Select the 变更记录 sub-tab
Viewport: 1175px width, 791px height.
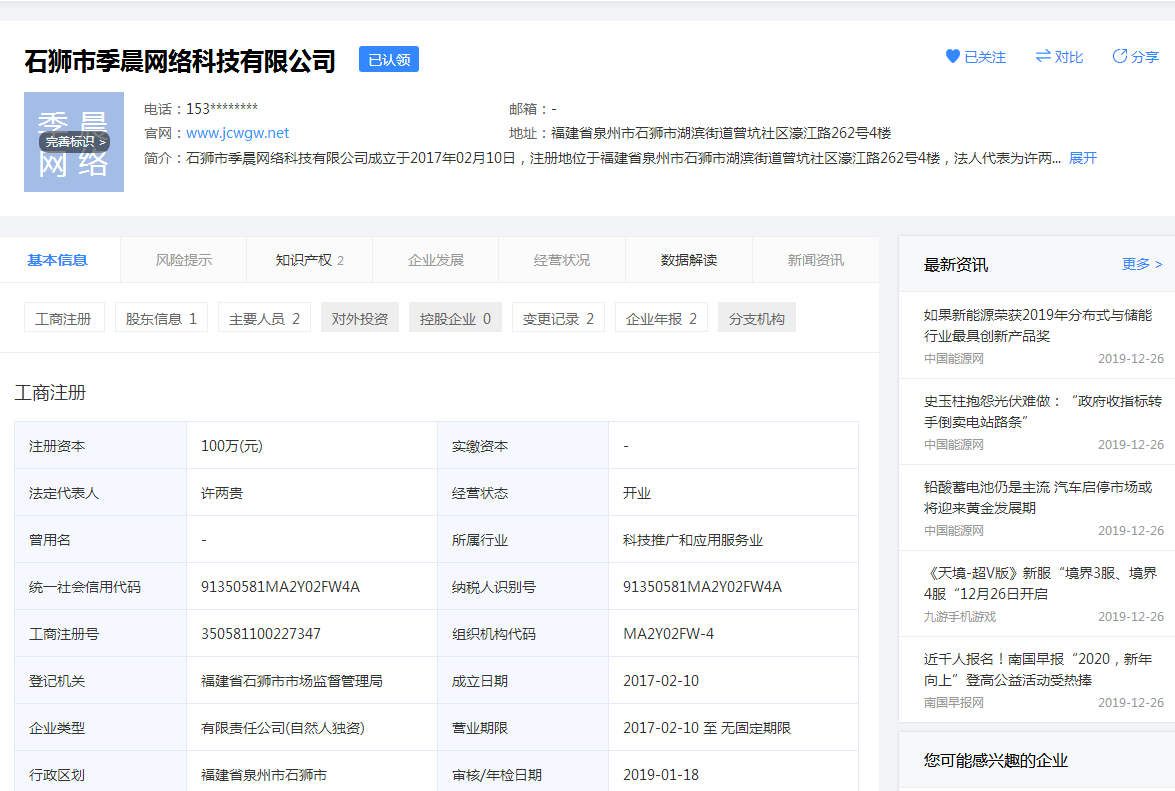pyautogui.click(x=558, y=319)
